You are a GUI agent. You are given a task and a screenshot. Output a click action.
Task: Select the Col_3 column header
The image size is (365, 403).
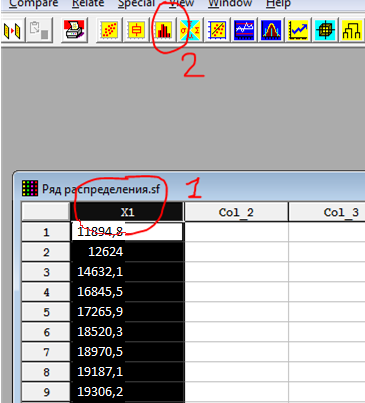coord(327,212)
